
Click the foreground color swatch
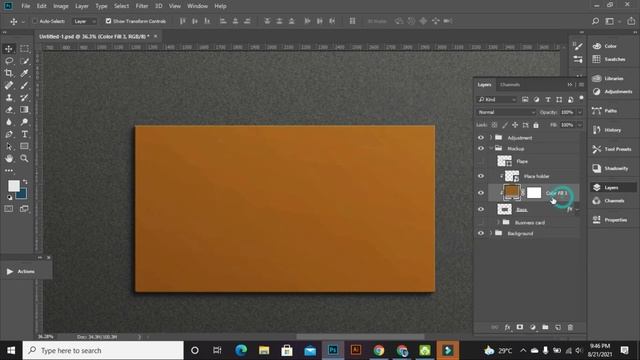click(13, 186)
